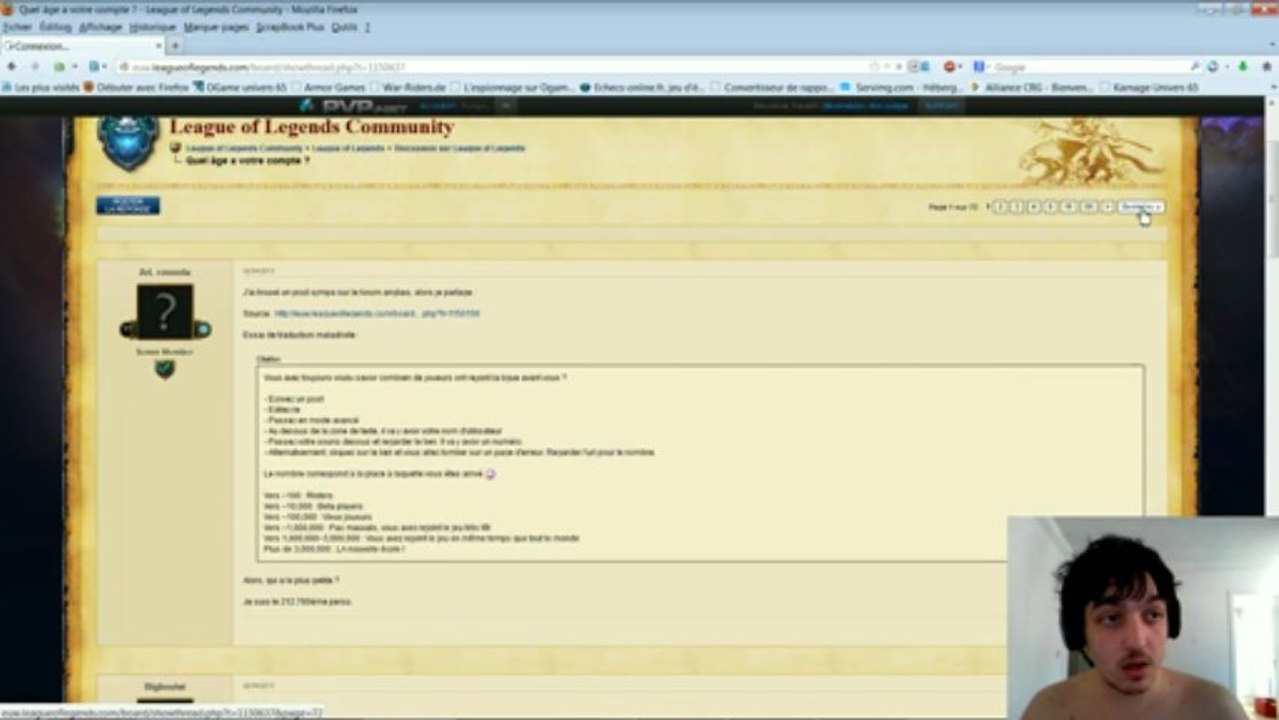Open Armor Games bookmark

pos(328,88)
